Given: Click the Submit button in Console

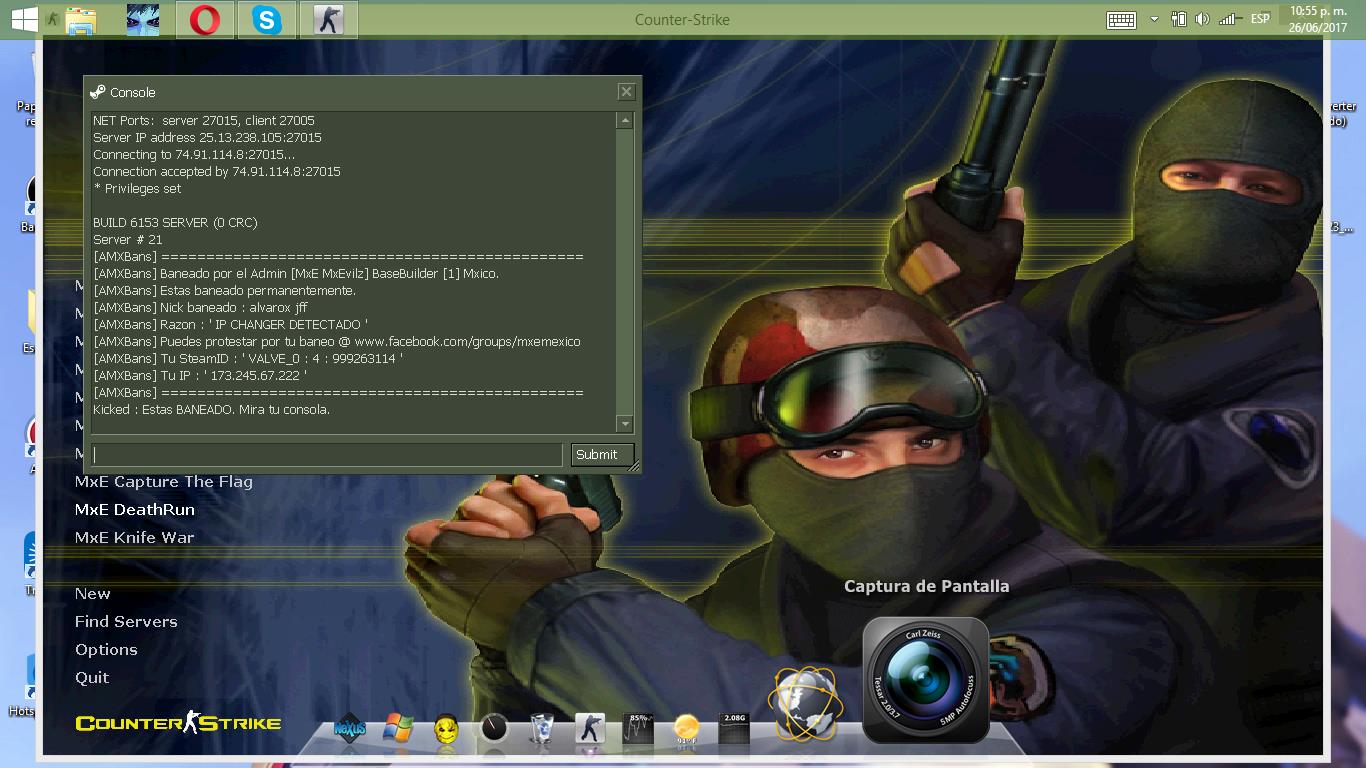Looking at the screenshot, I should tap(602, 455).
